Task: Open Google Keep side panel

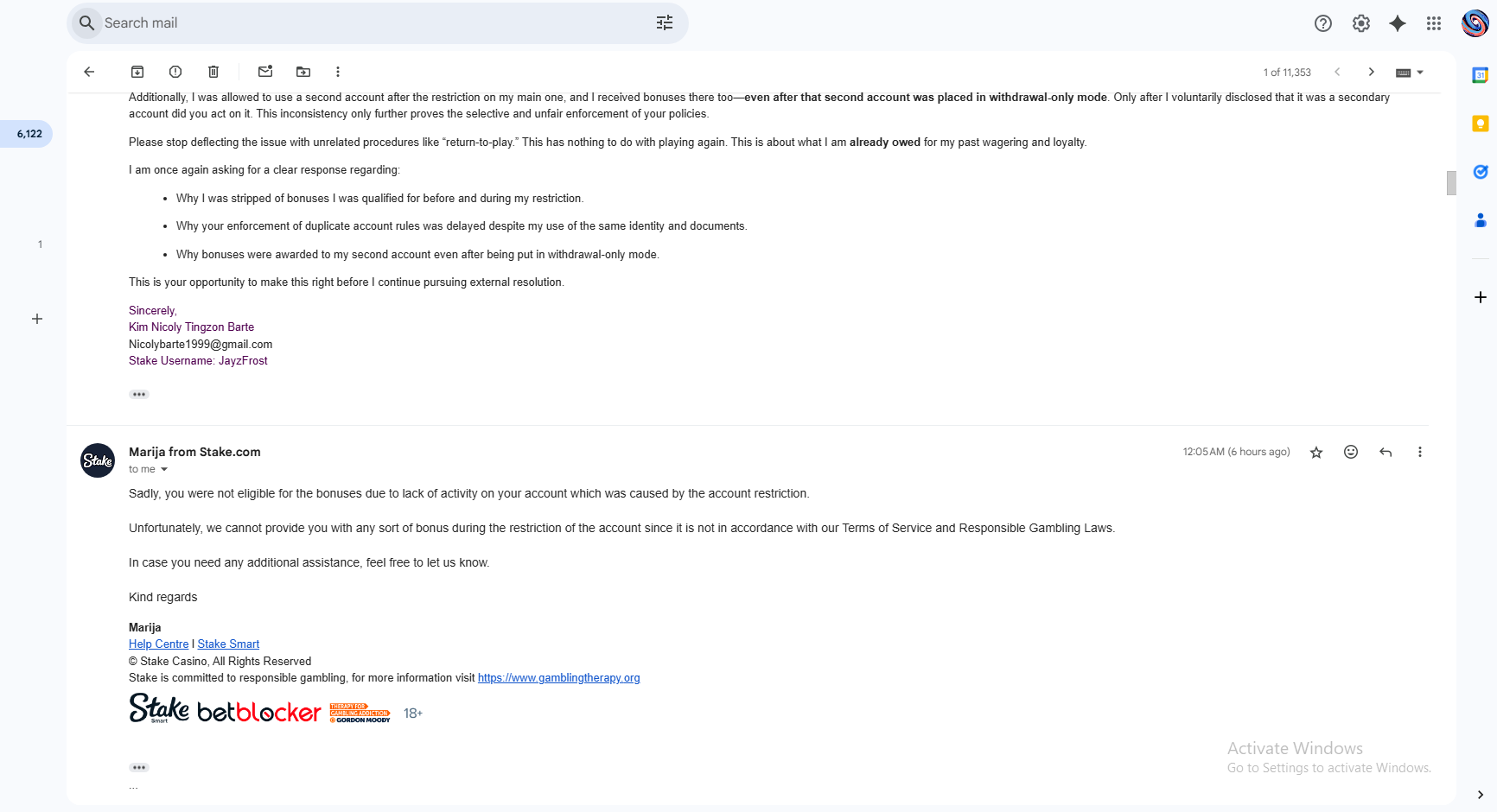Action: click(x=1481, y=124)
